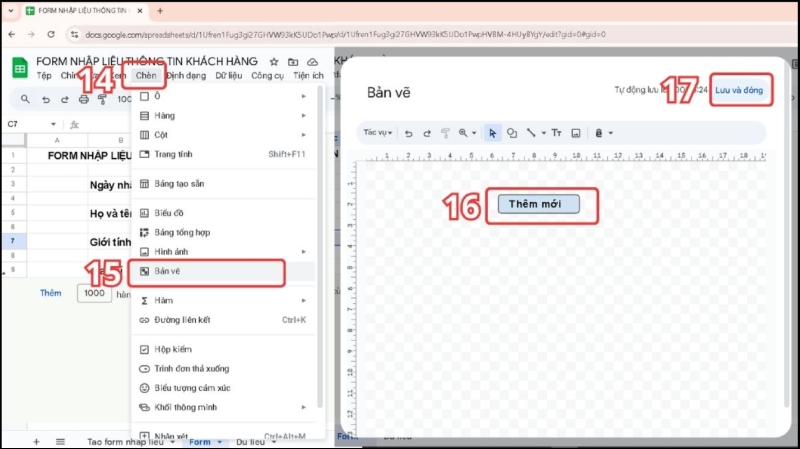Image resolution: width=800 pixels, height=449 pixels.
Task: Open the drawing Zoom dropdown
Action: (467, 133)
